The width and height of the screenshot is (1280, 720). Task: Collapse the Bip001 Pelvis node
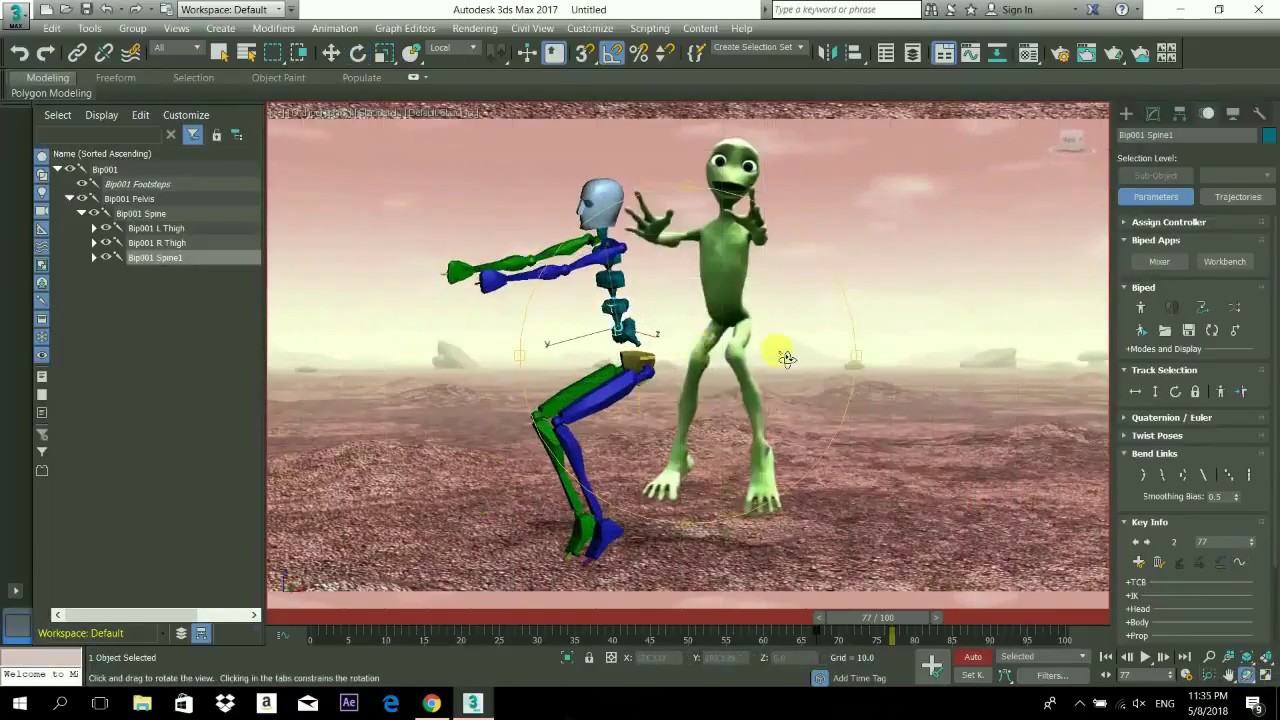[x=70, y=199]
